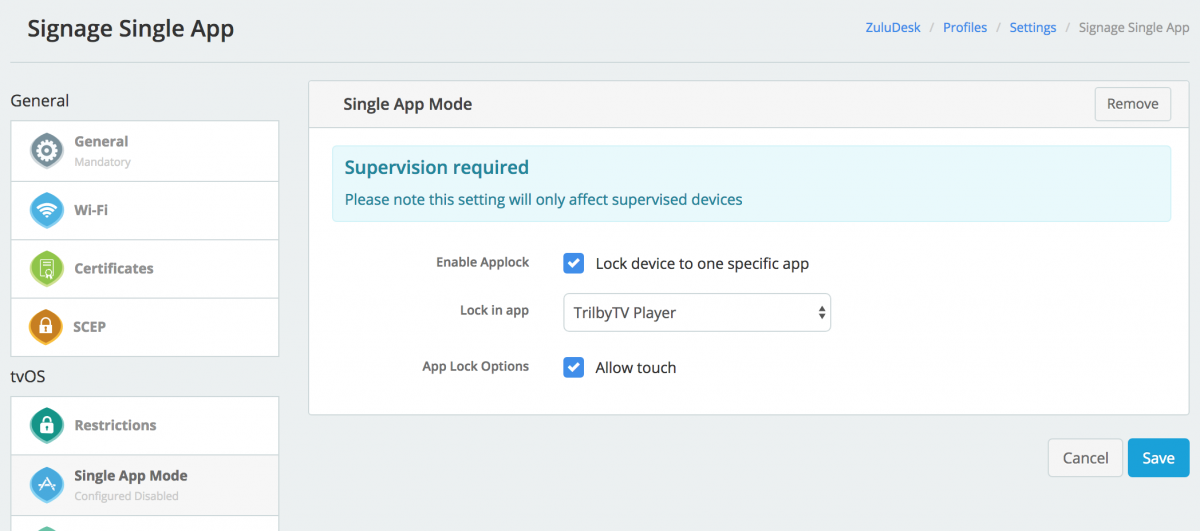1200x531 pixels.
Task: Click the Cancel button
Action: tap(1085, 458)
